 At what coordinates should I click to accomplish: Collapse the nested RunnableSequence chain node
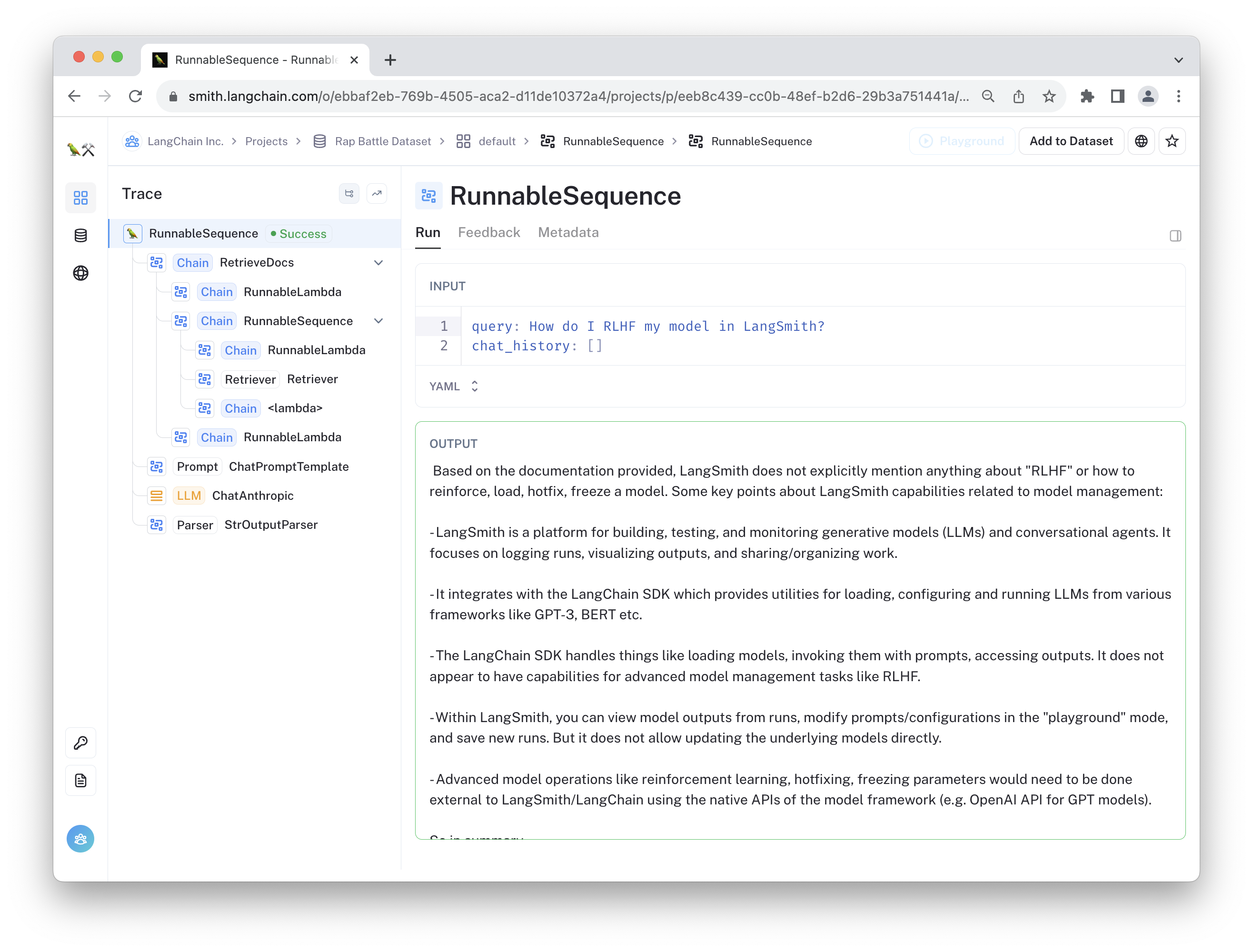coord(378,321)
